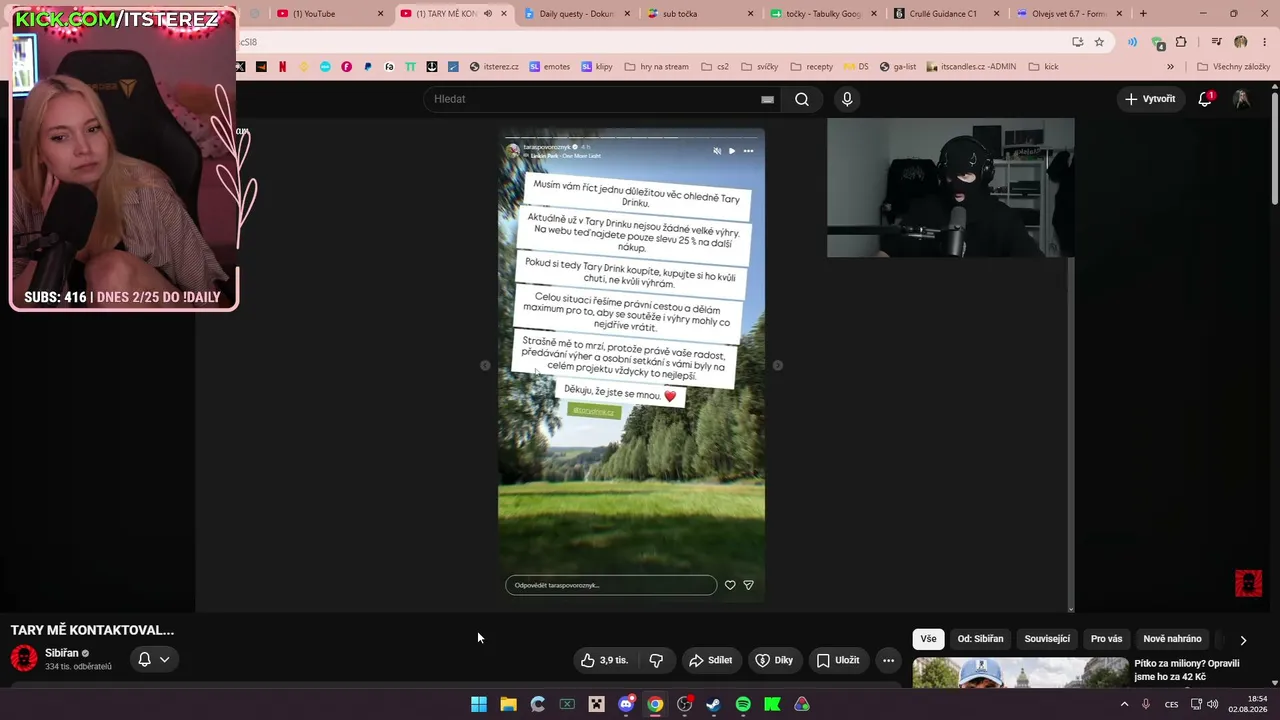Select the Od: Sibiřan filter chip
This screenshot has height=720, width=1280.
click(x=980, y=639)
